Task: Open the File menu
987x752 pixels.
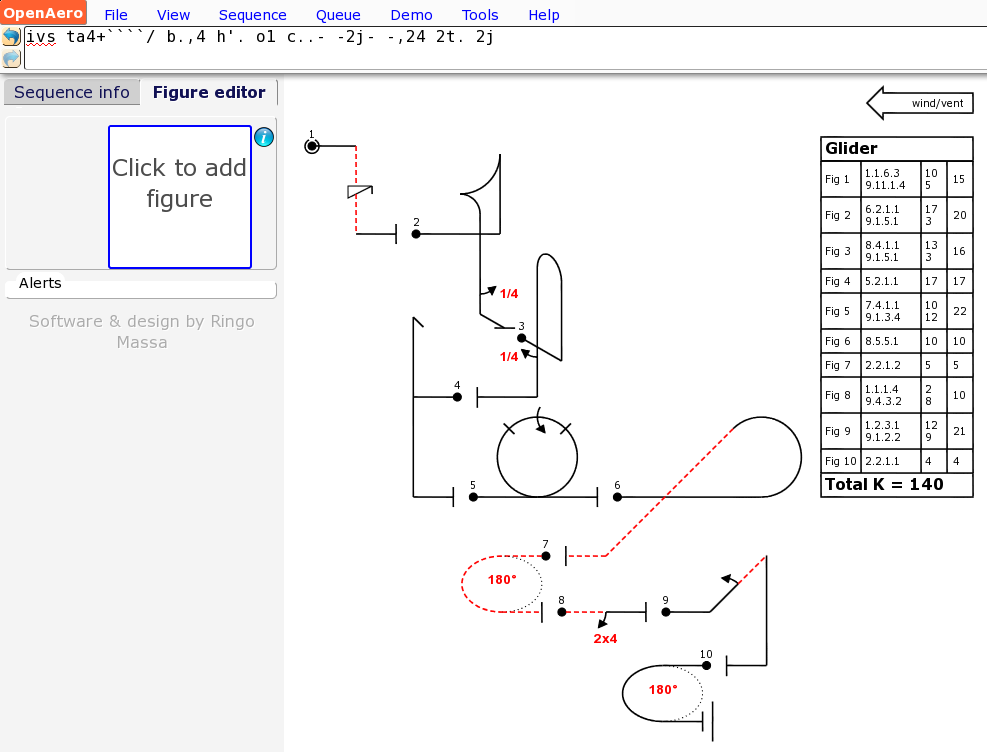Action: click(x=116, y=15)
